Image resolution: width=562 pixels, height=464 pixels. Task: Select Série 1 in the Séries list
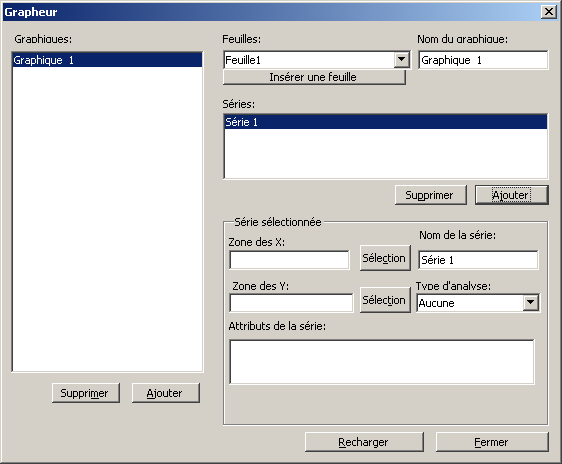[x=385, y=122]
